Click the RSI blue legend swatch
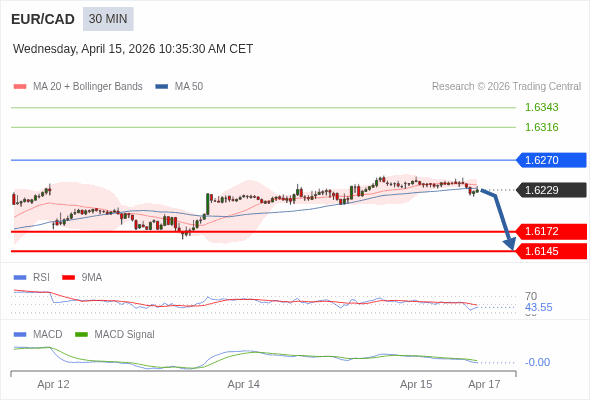Viewport: 590px width, 400px height. point(20,278)
